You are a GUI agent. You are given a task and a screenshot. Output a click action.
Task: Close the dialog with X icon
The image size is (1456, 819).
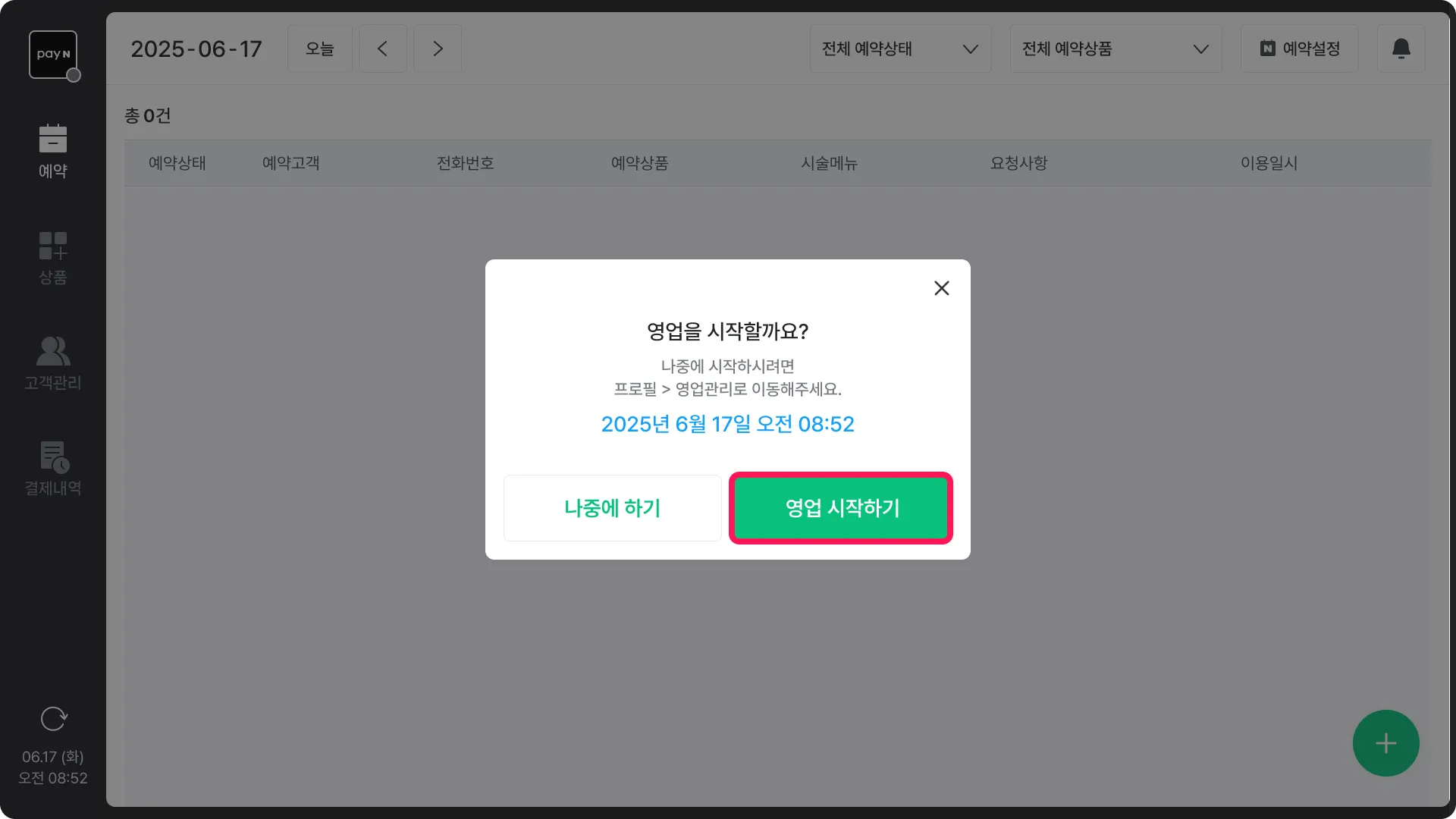click(x=941, y=288)
